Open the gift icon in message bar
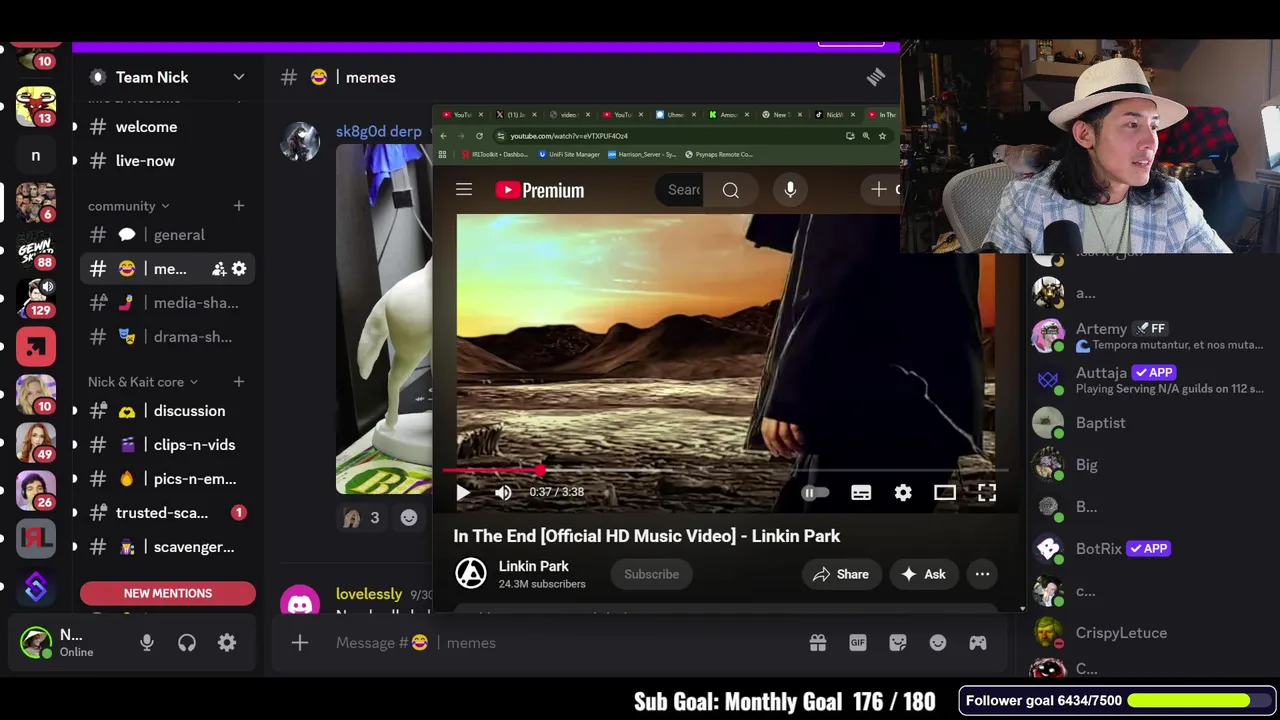The width and height of the screenshot is (1280, 720). pos(818,643)
